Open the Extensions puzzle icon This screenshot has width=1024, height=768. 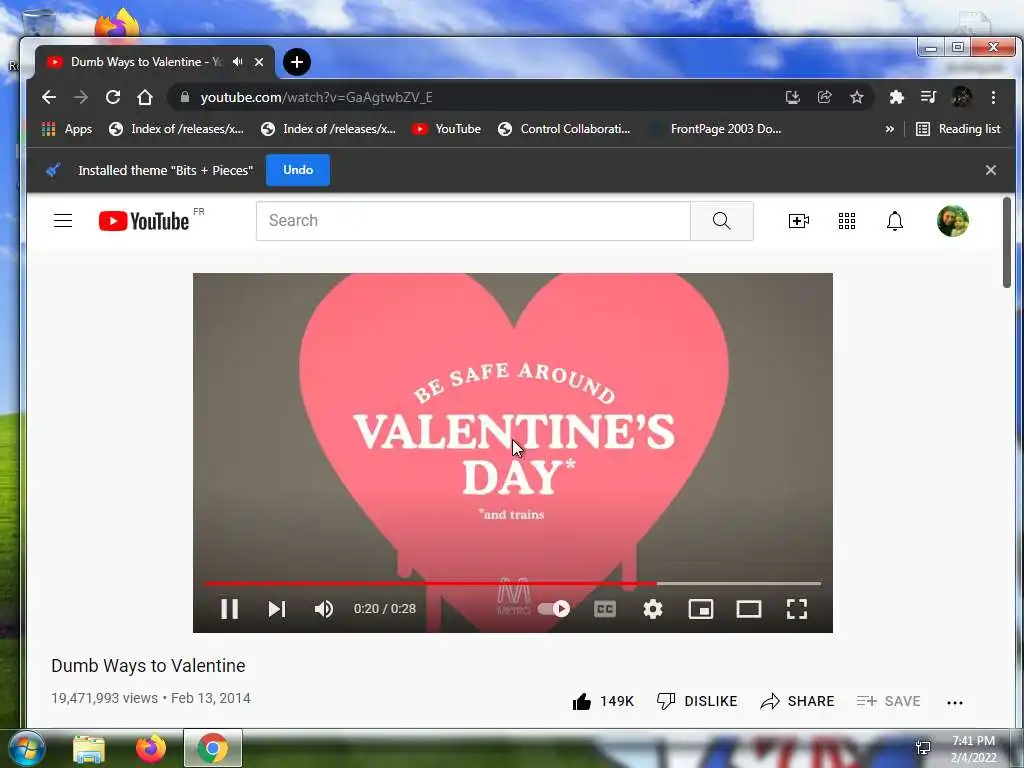[897, 97]
